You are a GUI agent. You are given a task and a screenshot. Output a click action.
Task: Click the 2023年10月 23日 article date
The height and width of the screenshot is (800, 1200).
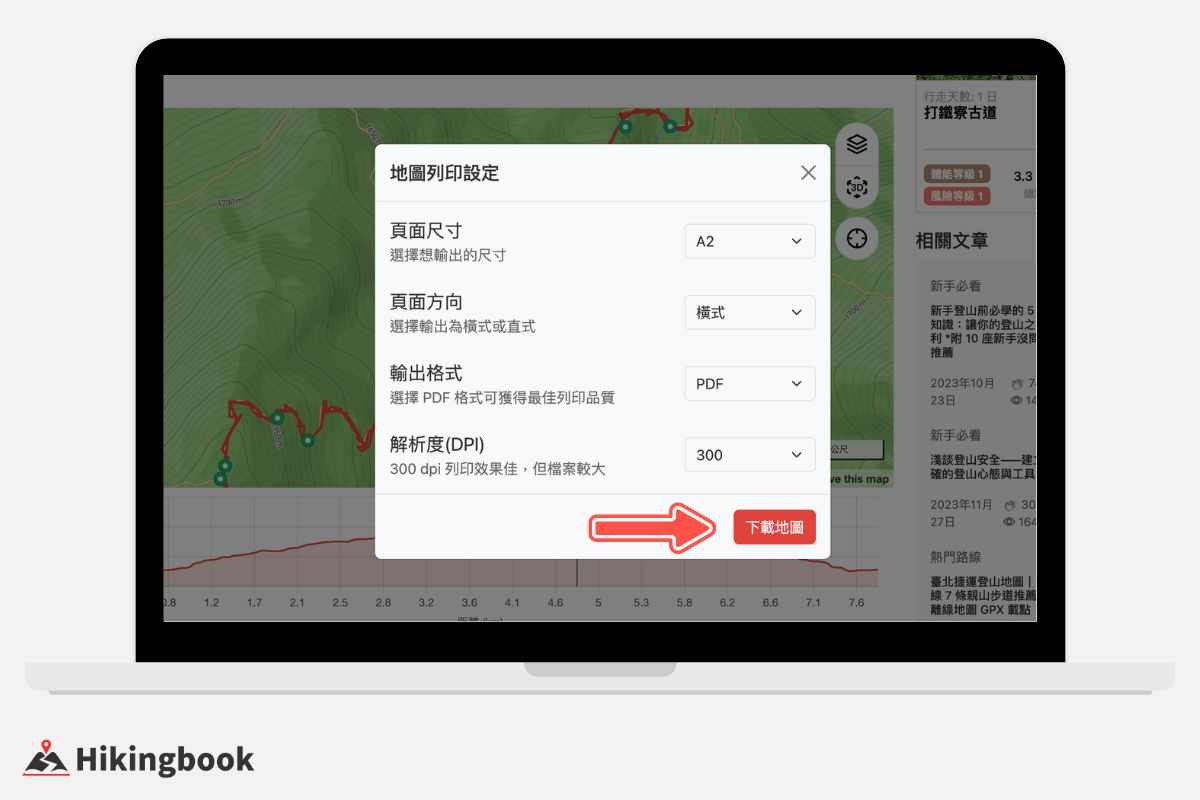click(962, 391)
